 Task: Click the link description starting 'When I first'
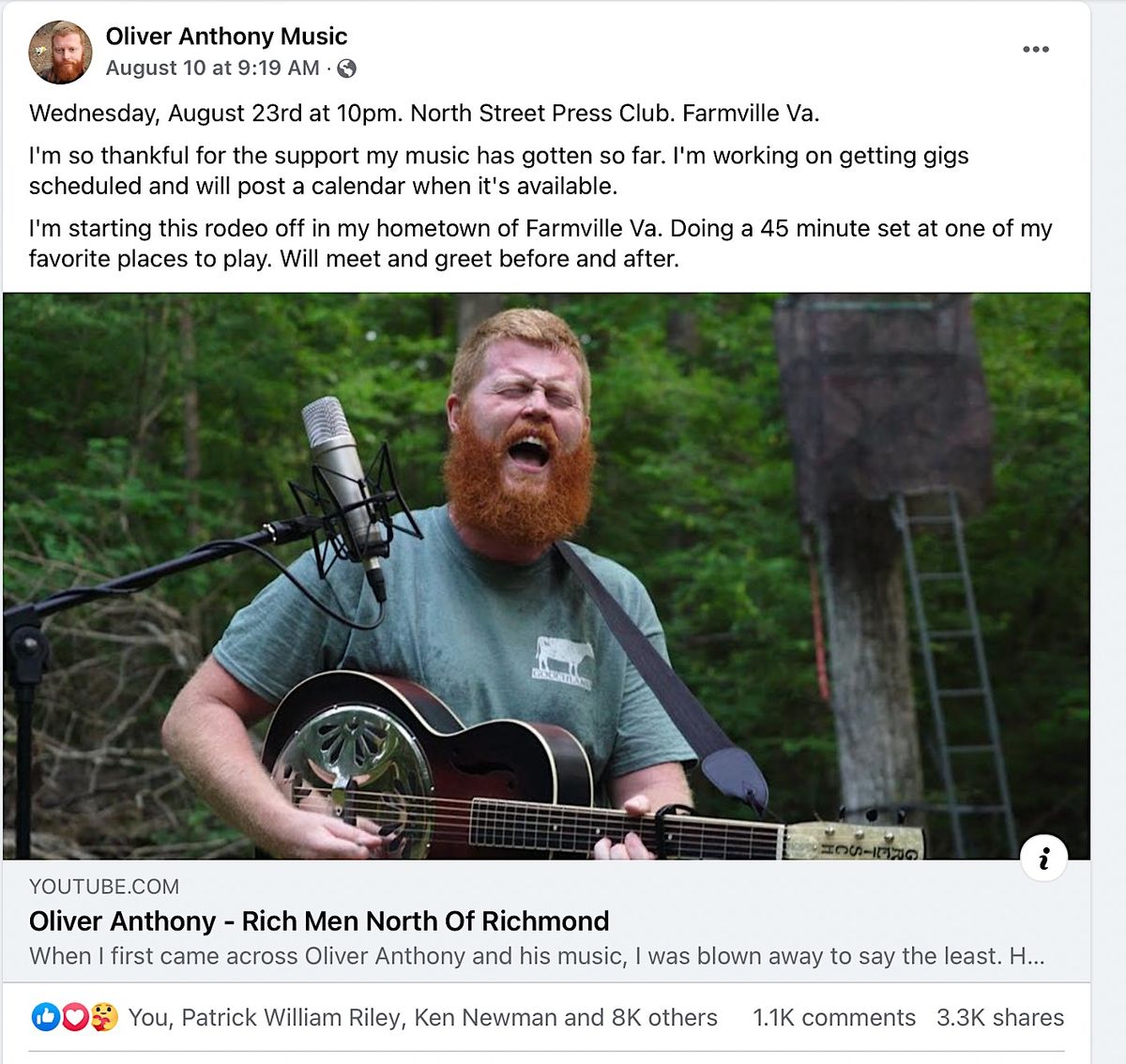click(536, 956)
